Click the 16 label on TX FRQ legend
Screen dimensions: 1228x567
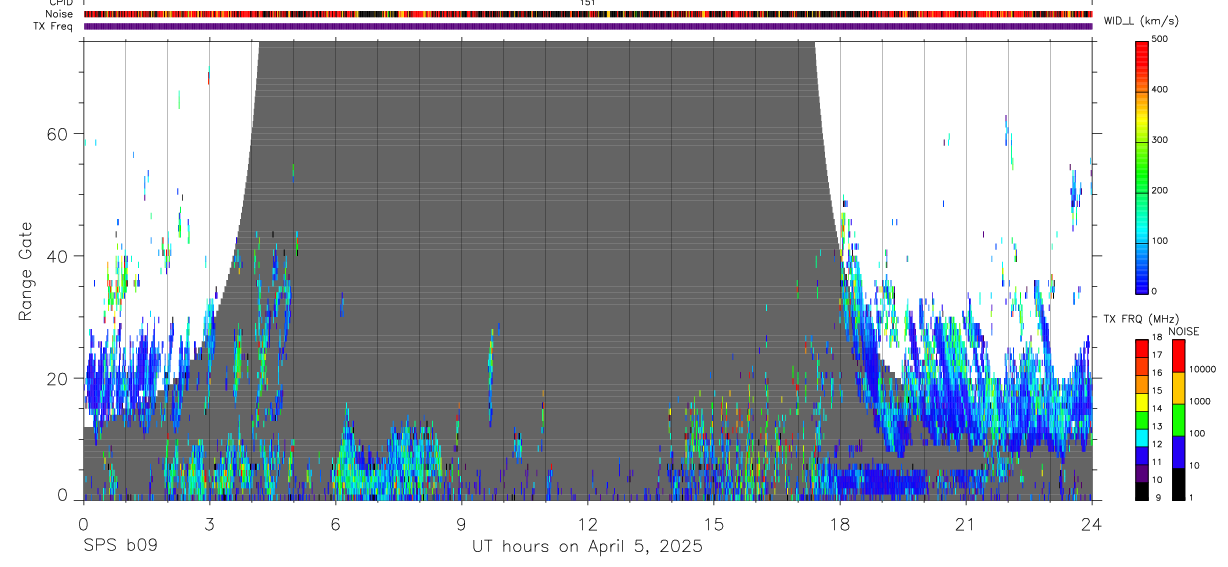point(1157,373)
